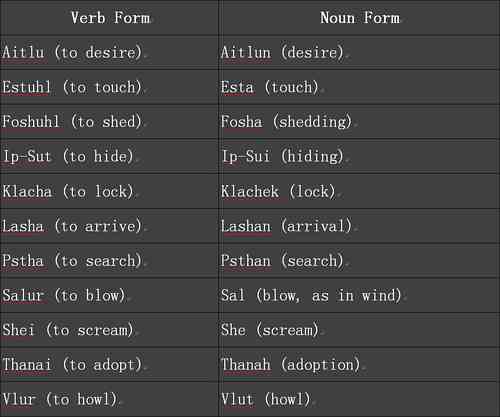
Task: Select the Vlur (to howl) cell
Action: (109, 399)
